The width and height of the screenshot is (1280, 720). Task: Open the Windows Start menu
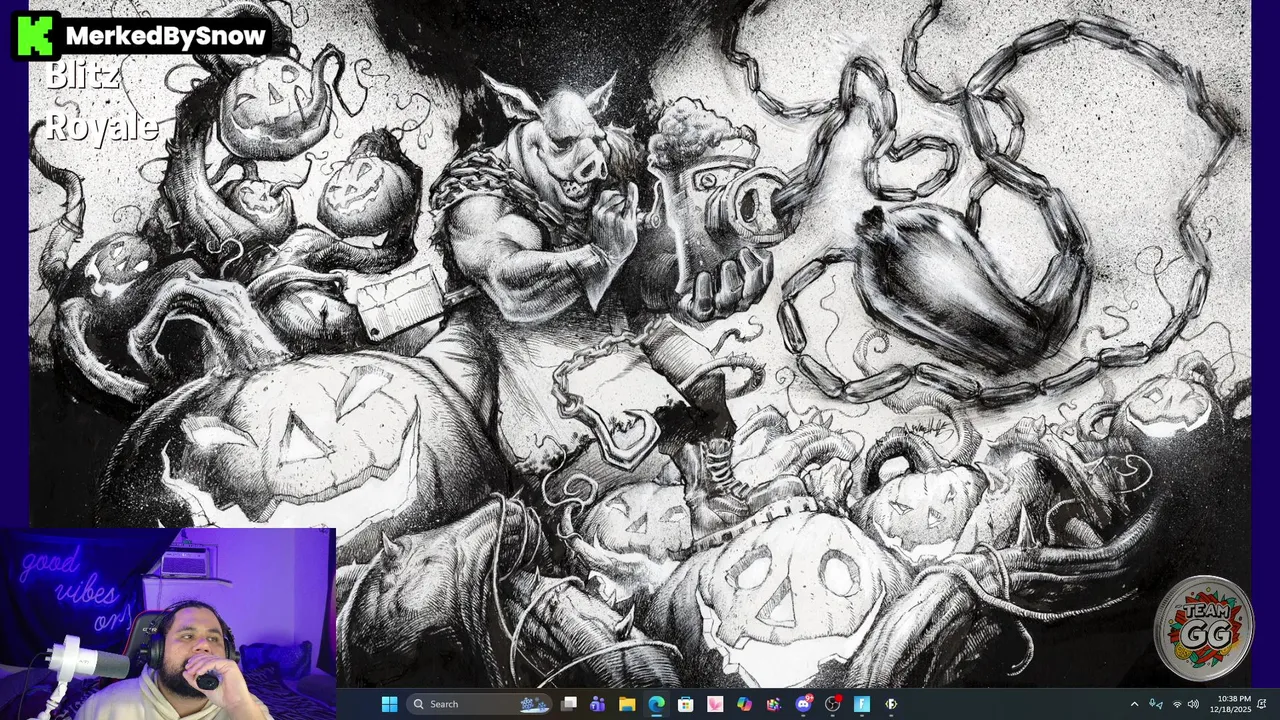pos(389,704)
